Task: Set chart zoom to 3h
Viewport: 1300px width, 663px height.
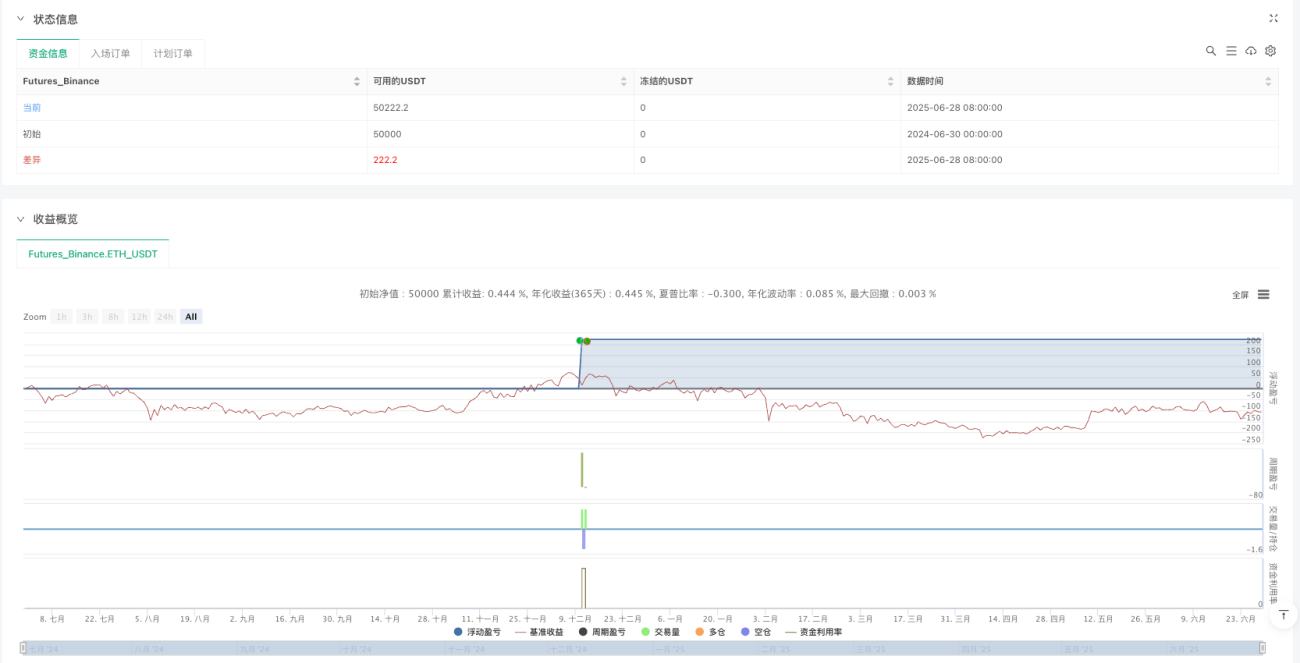Action: point(87,317)
